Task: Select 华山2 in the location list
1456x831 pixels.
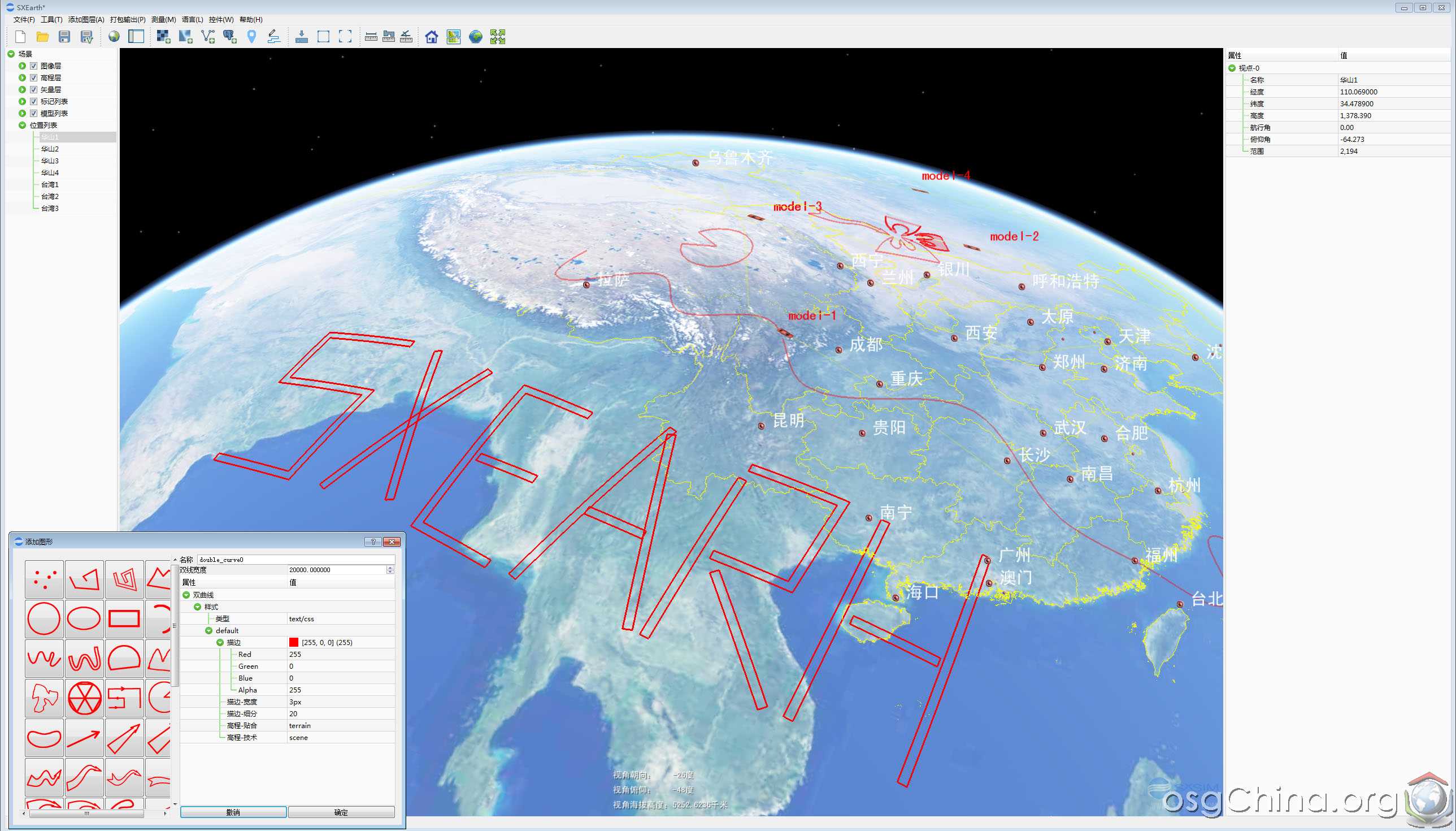Action: pos(50,149)
